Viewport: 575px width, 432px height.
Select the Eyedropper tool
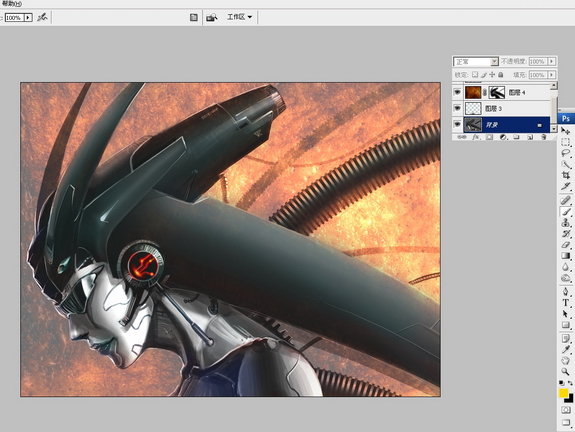[565, 349]
